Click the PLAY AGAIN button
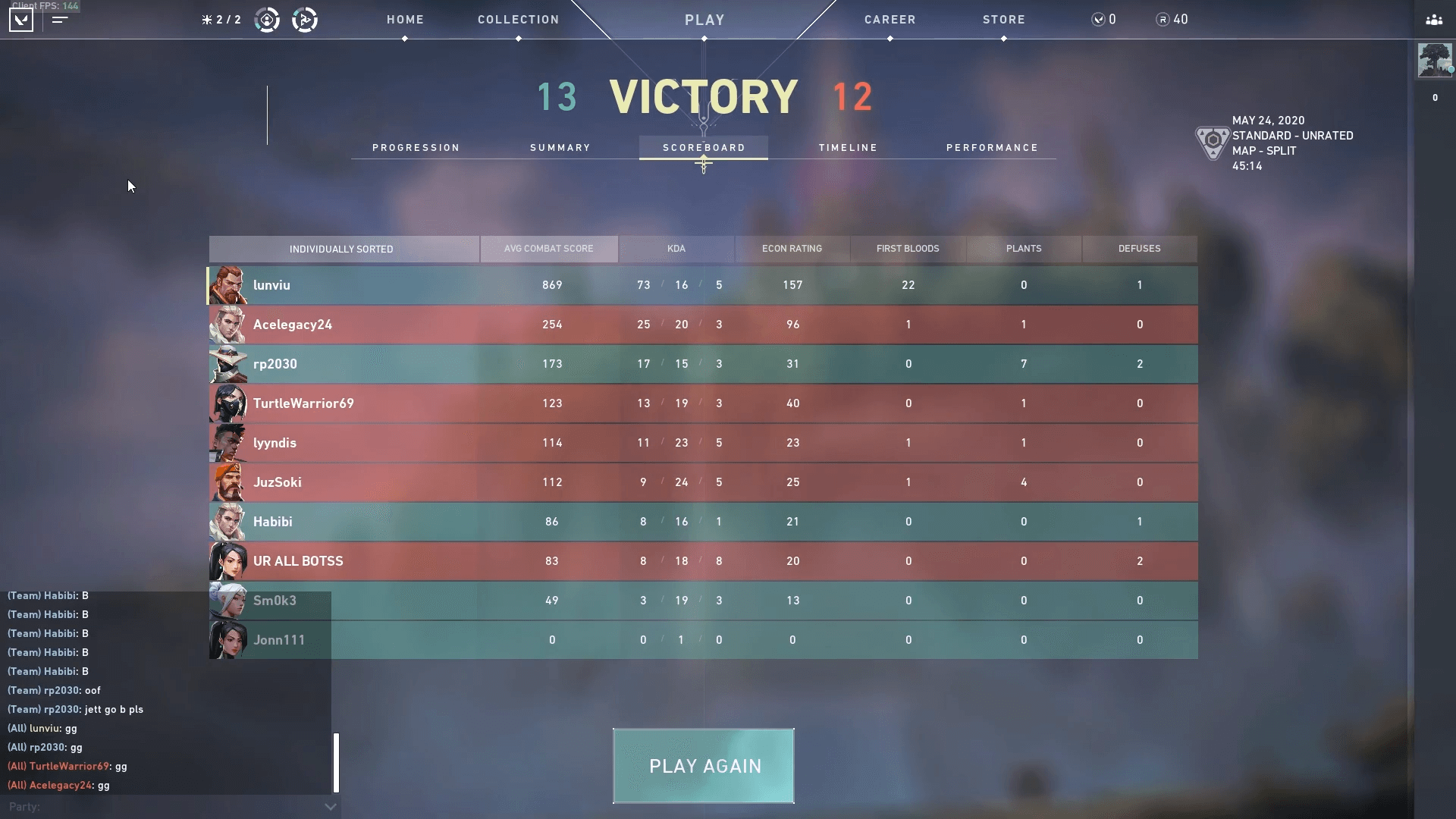This screenshot has height=819, width=1456. coord(704,766)
